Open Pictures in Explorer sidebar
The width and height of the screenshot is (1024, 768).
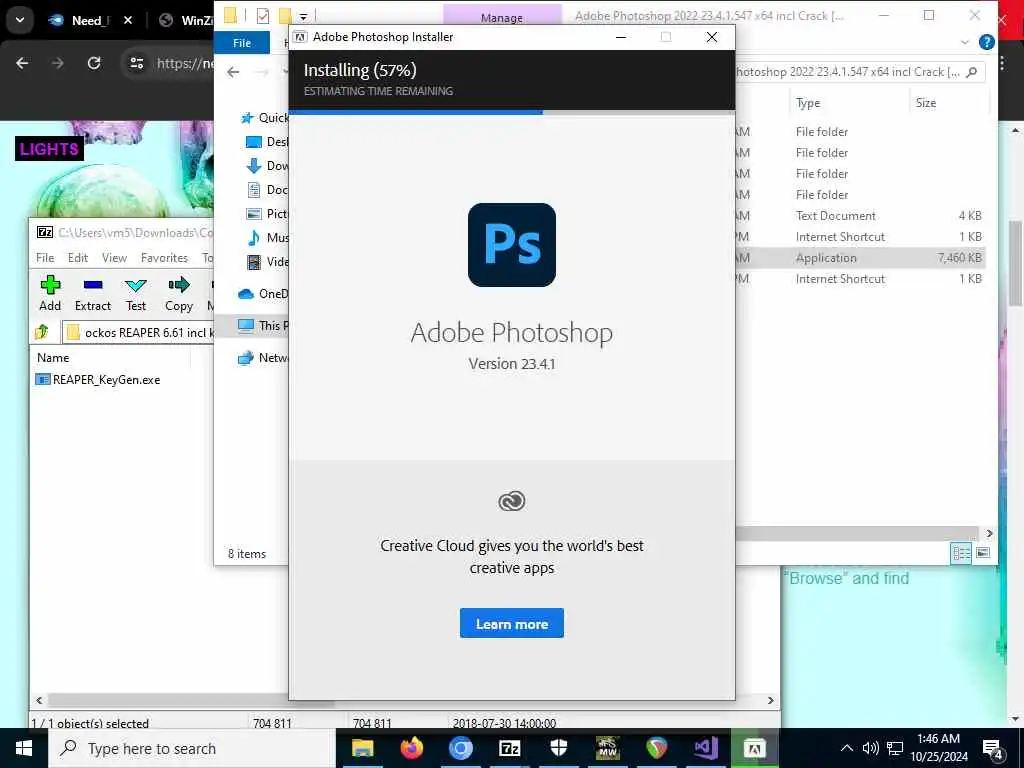click(268, 214)
